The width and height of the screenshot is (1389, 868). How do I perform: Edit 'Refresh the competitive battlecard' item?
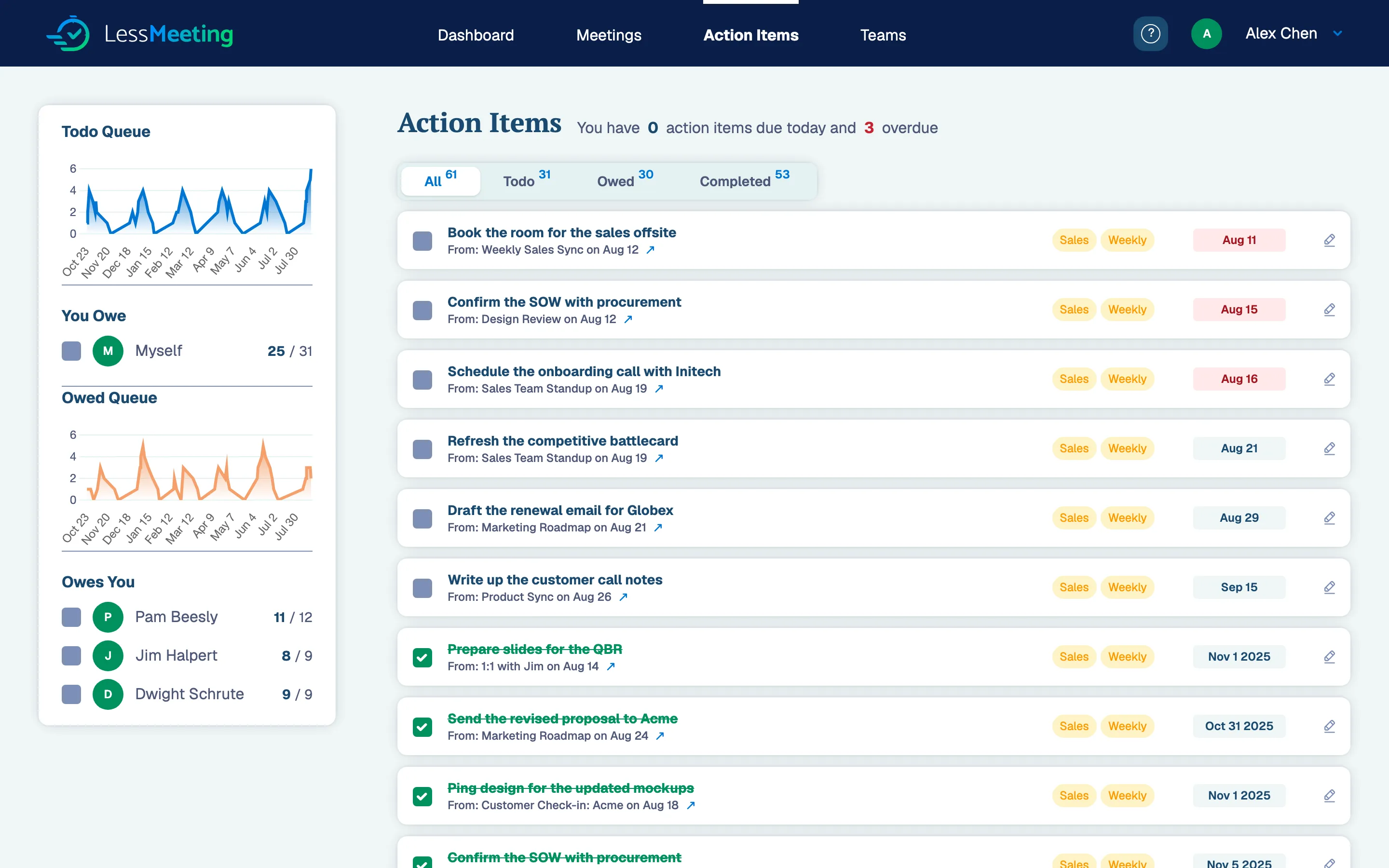[1329, 448]
